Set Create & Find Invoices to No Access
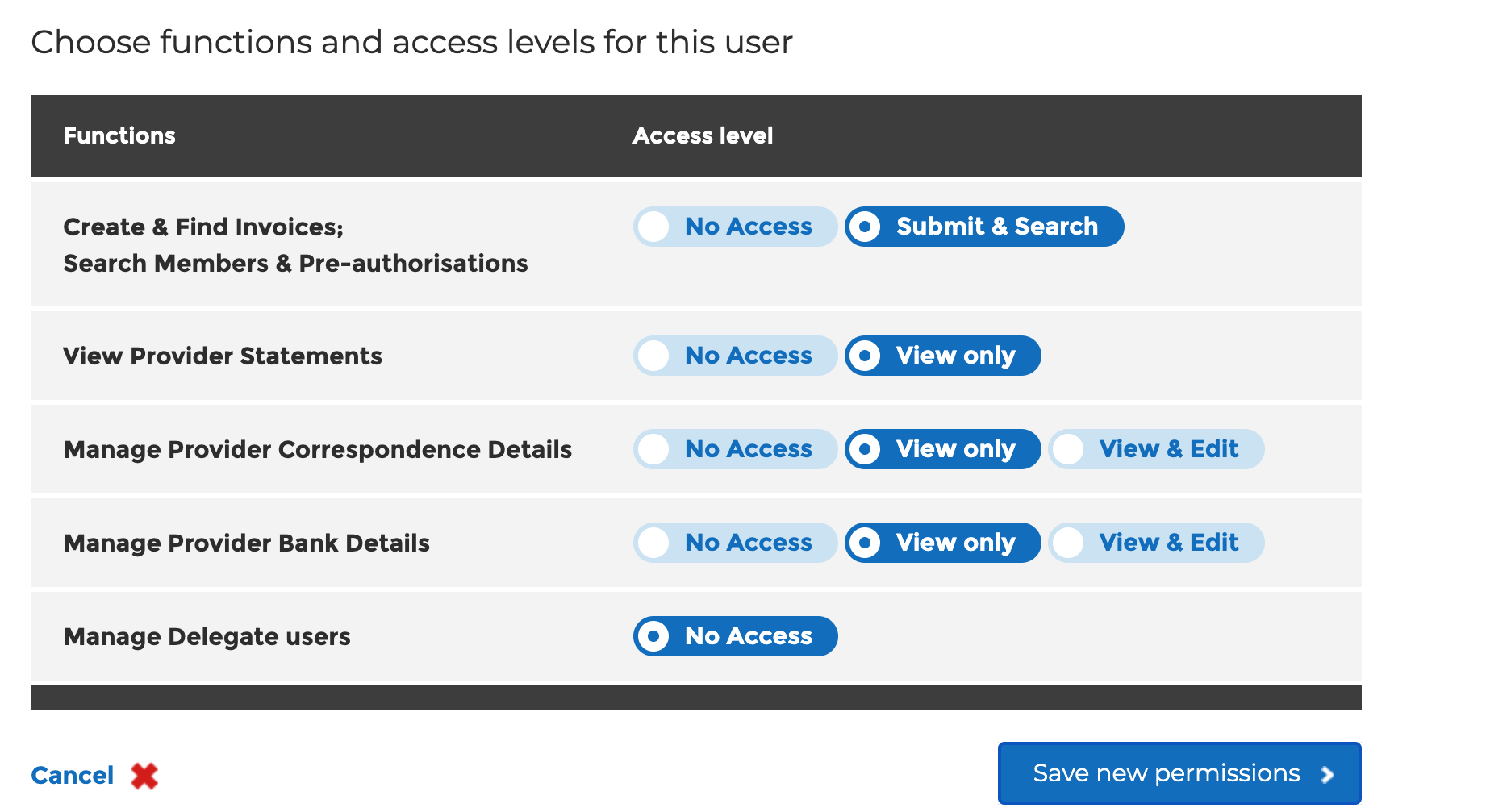This screenshot has height=812, width=1486. tap(735, 227)
